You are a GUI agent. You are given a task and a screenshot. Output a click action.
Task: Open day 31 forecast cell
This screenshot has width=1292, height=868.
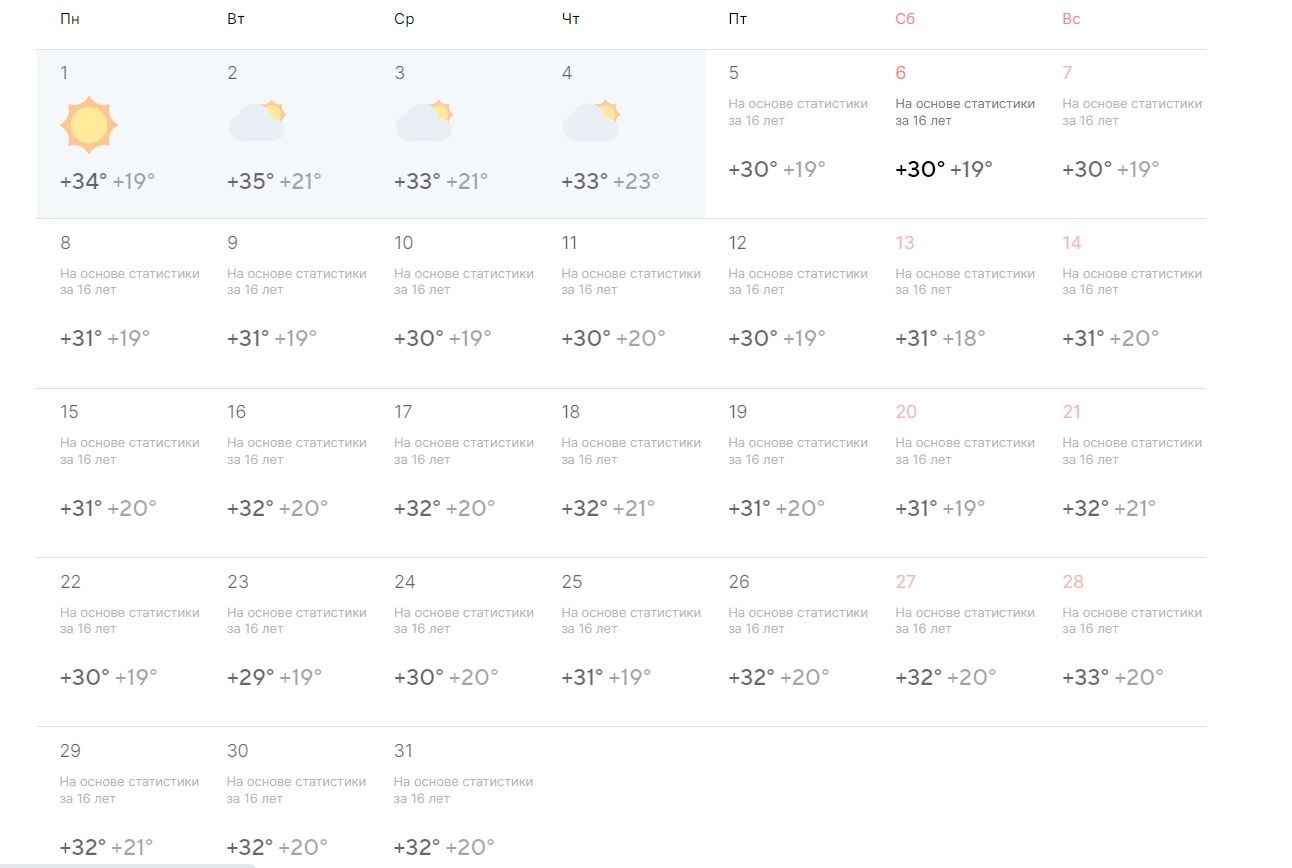pos(454,798)
